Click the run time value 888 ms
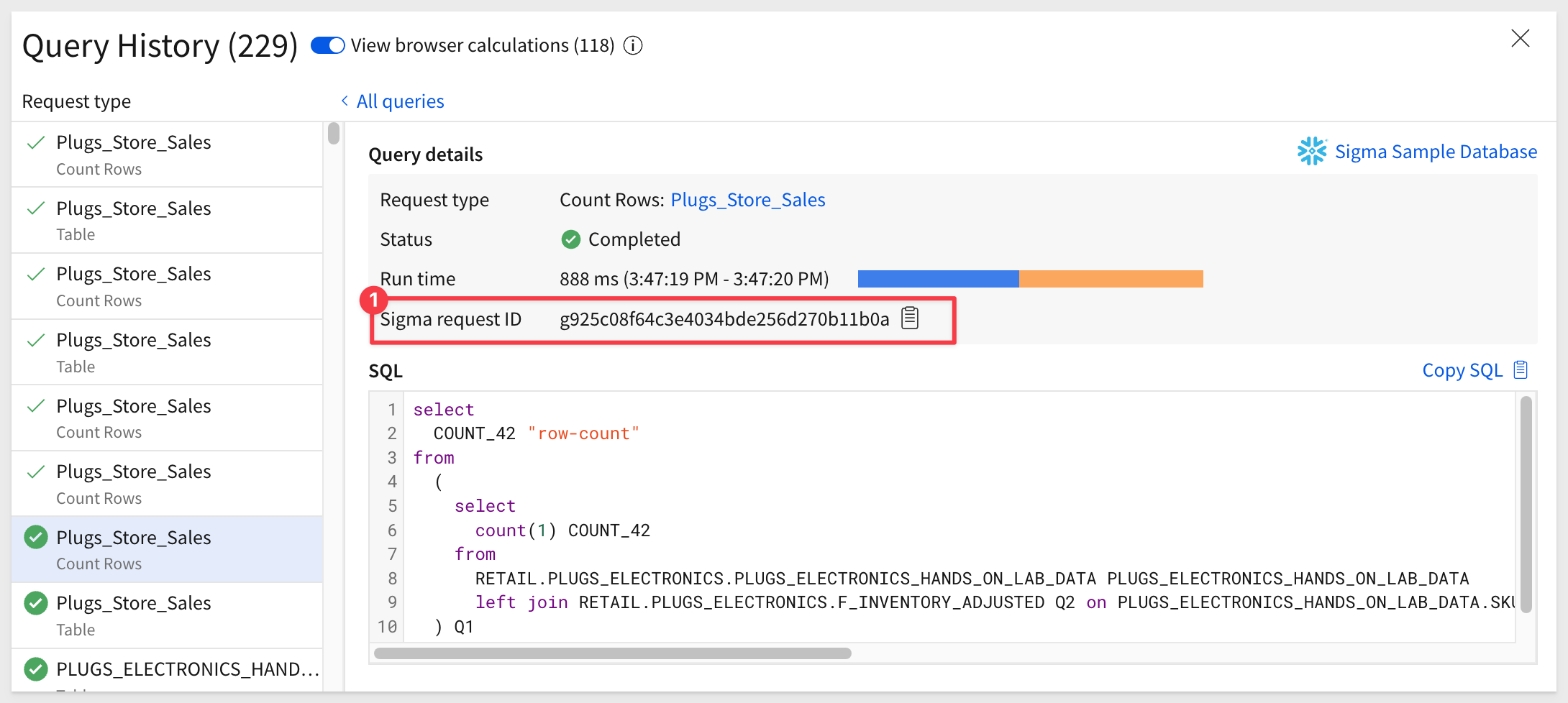The width and height of the screenshot is (1568, 703). (x=694, y=279)
